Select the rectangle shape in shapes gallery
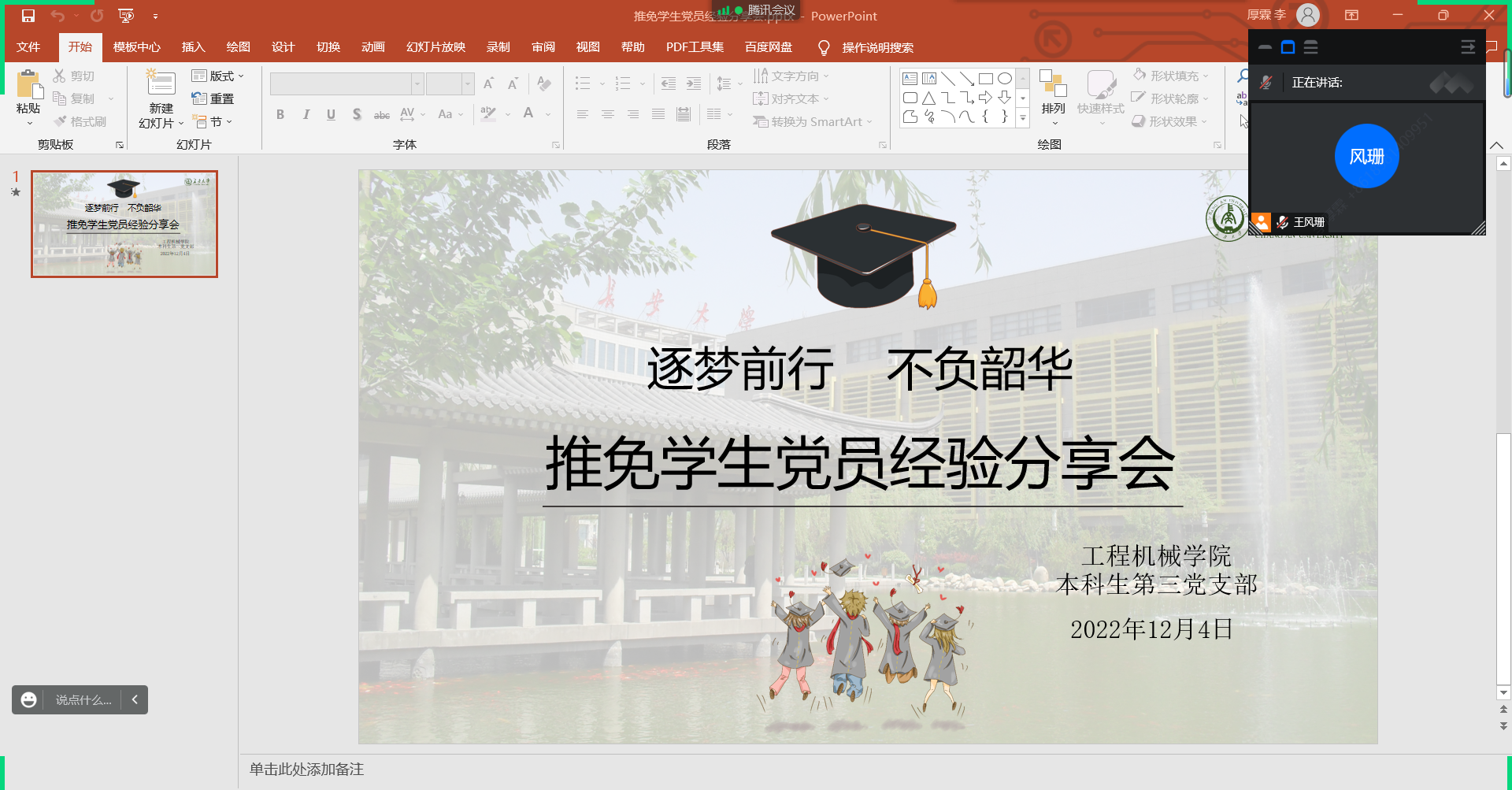 985,79
